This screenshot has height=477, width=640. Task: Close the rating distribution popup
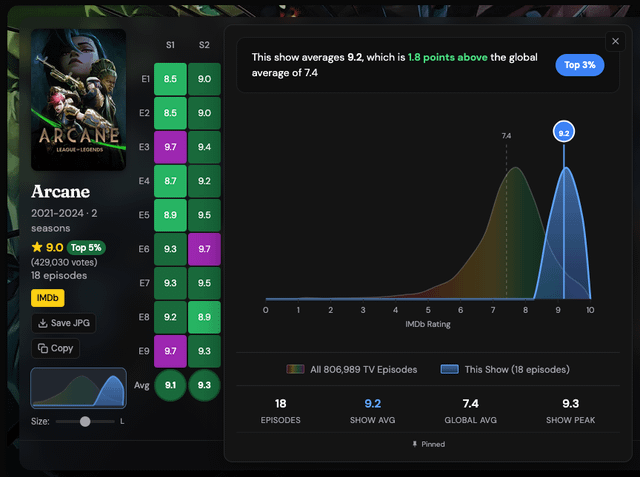pos(614,41)
